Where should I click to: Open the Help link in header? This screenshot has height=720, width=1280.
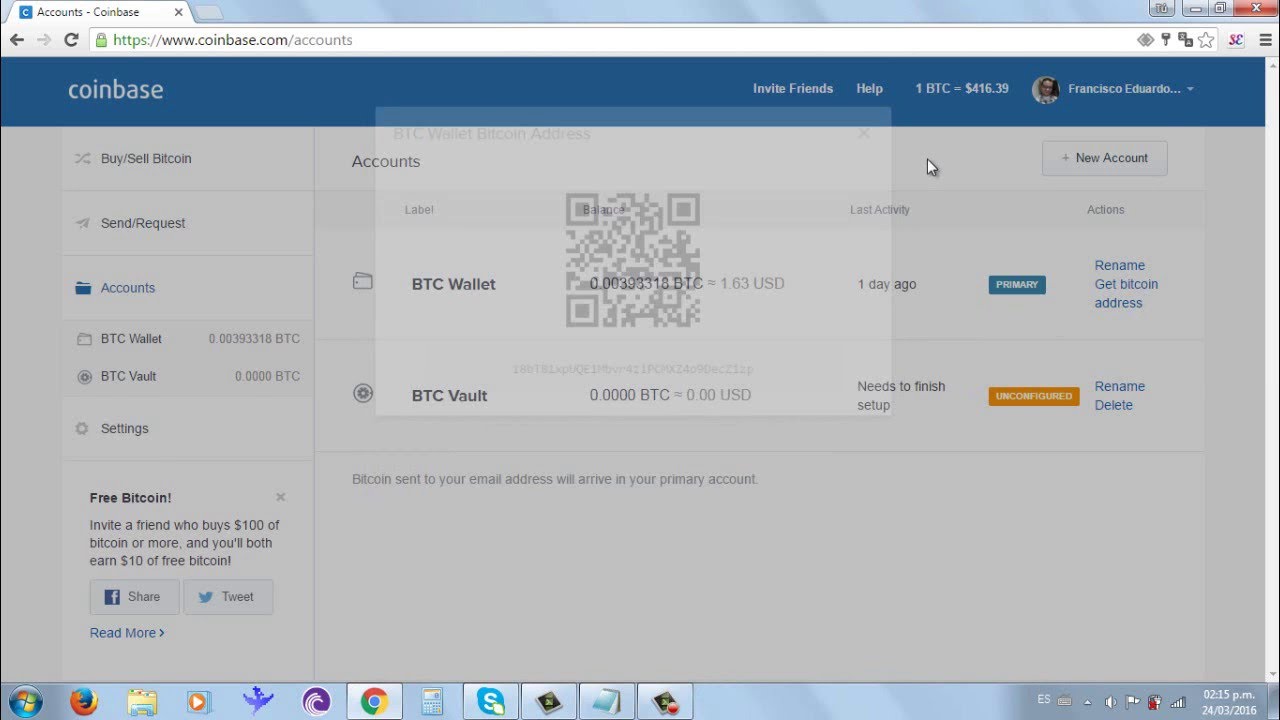(869, 89)
